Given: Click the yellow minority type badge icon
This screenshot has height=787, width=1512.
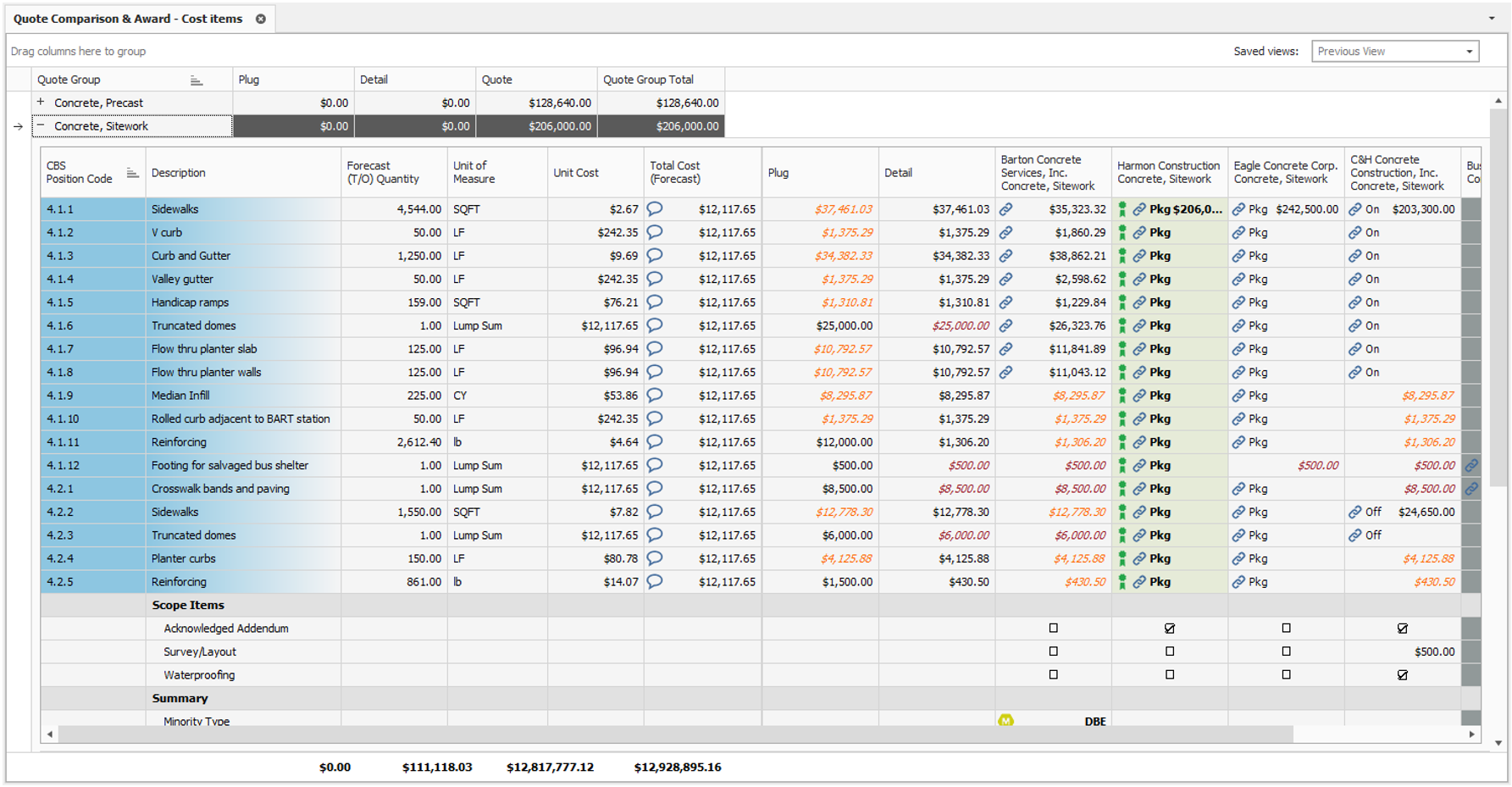Looking at the screenshot, I should [x=1005, y=721].
